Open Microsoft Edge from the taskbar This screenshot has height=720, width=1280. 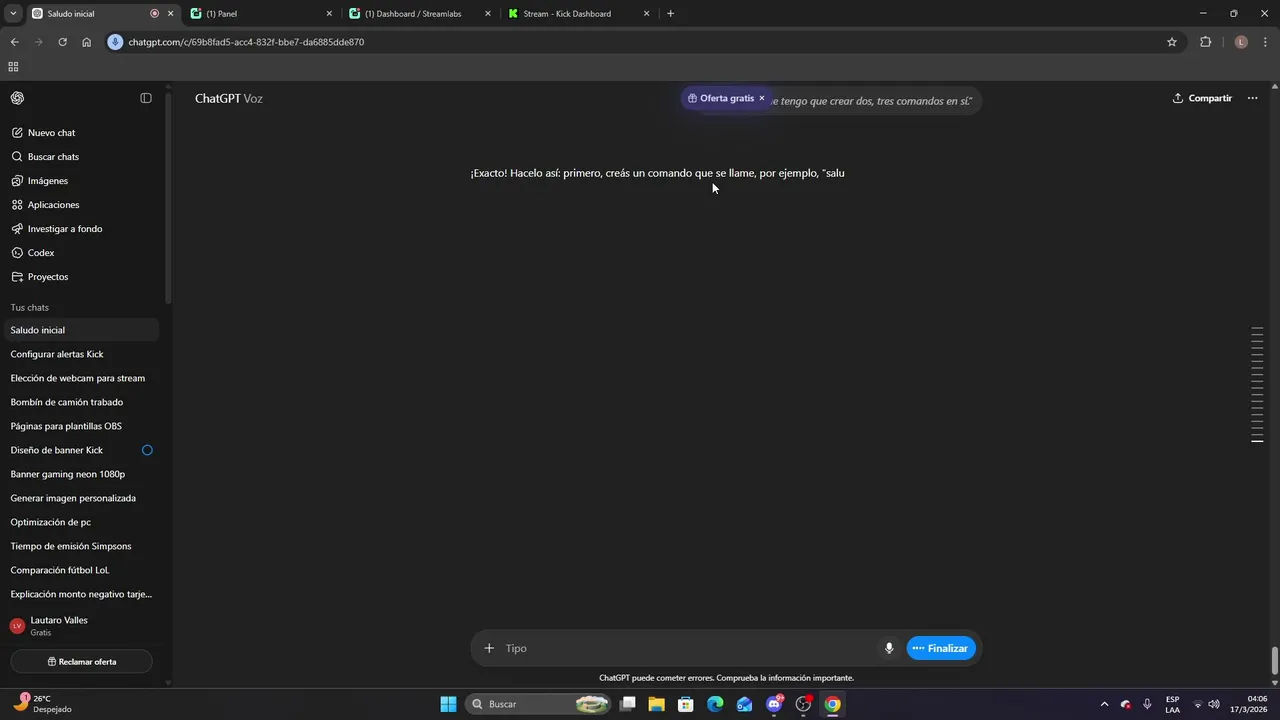click(715, 704)
